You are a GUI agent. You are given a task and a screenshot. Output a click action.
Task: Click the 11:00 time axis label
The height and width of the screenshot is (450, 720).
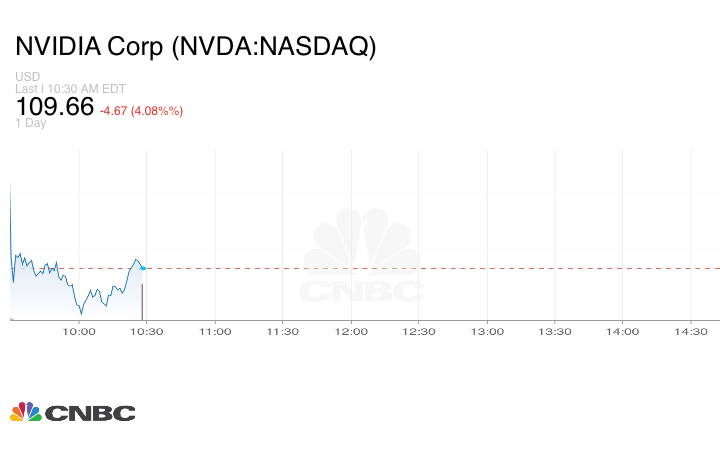click(215, 331)
